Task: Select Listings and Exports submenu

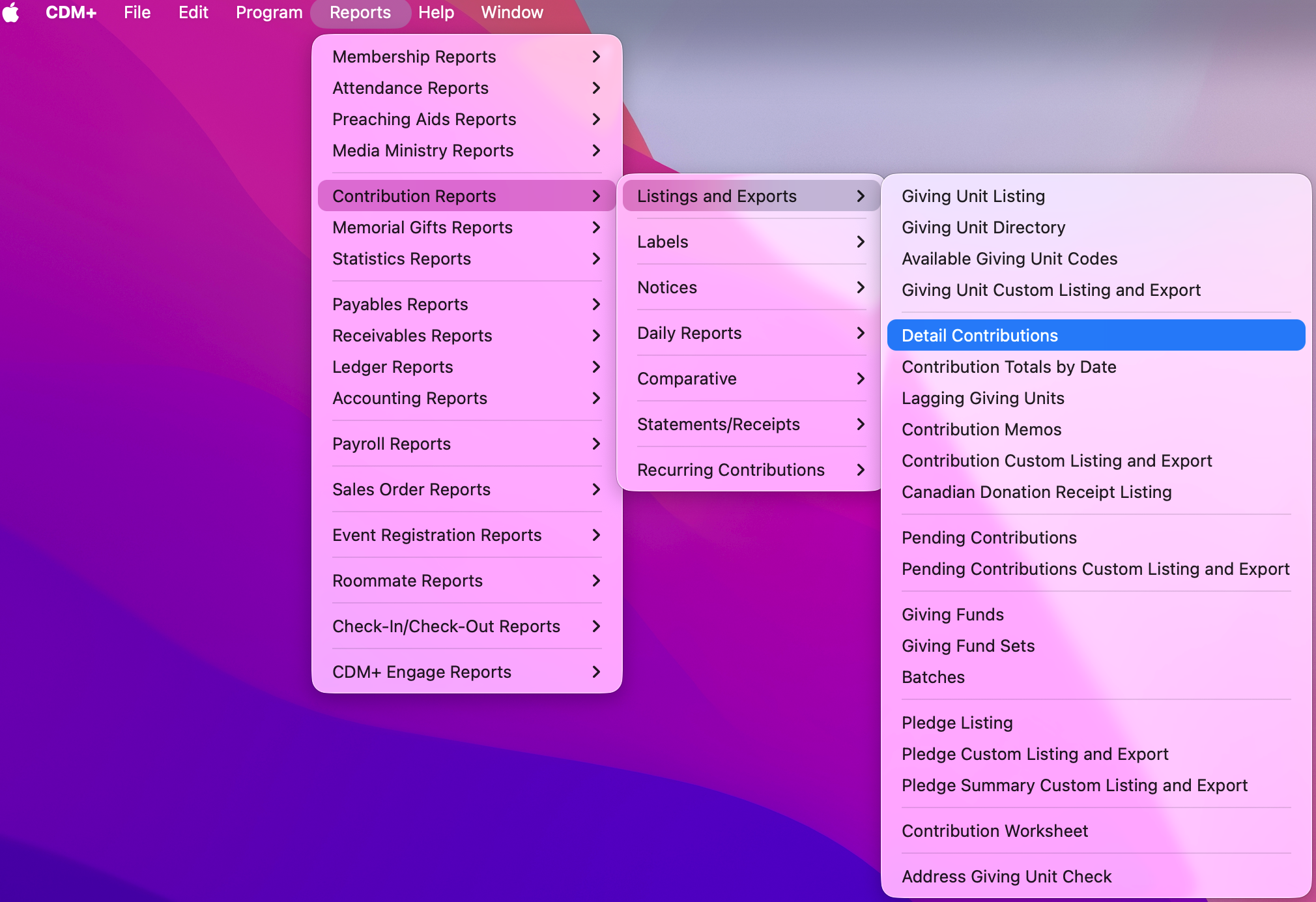Action: coord(751,196)
